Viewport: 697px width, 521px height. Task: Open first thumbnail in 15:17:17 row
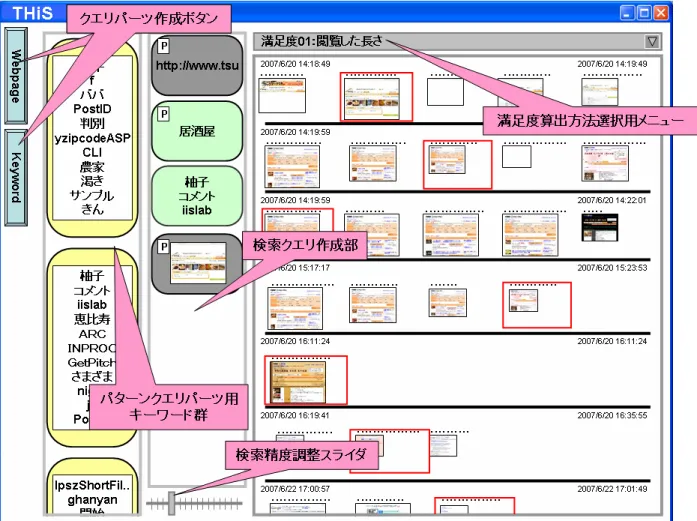click(295, 308)
